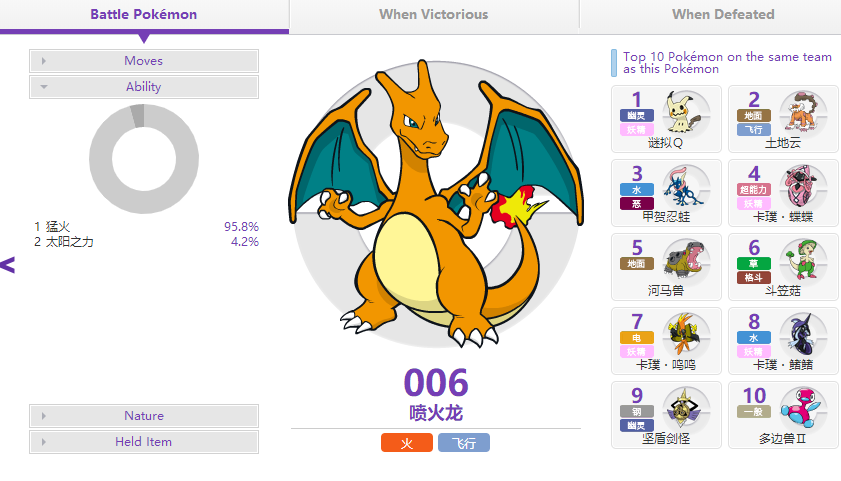Click the 甲贺忍蛙 name label
This screenshot has width=841, height=481.
[666, 217]
